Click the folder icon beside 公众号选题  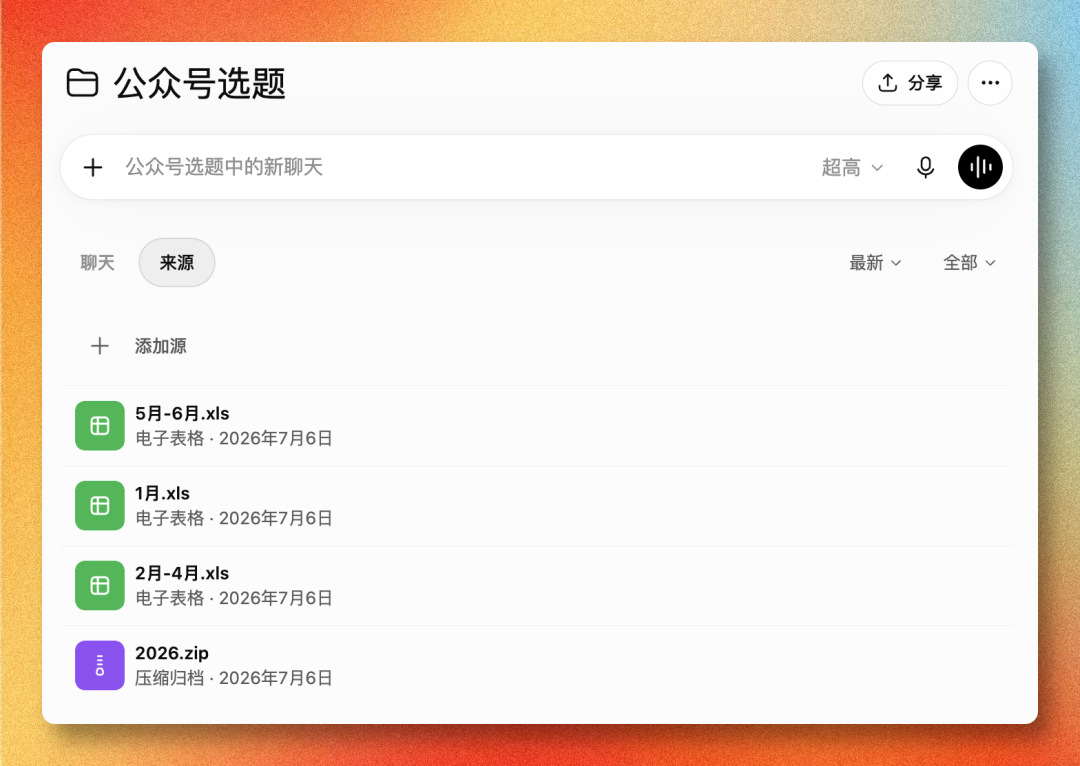click(x=82, y=83)
